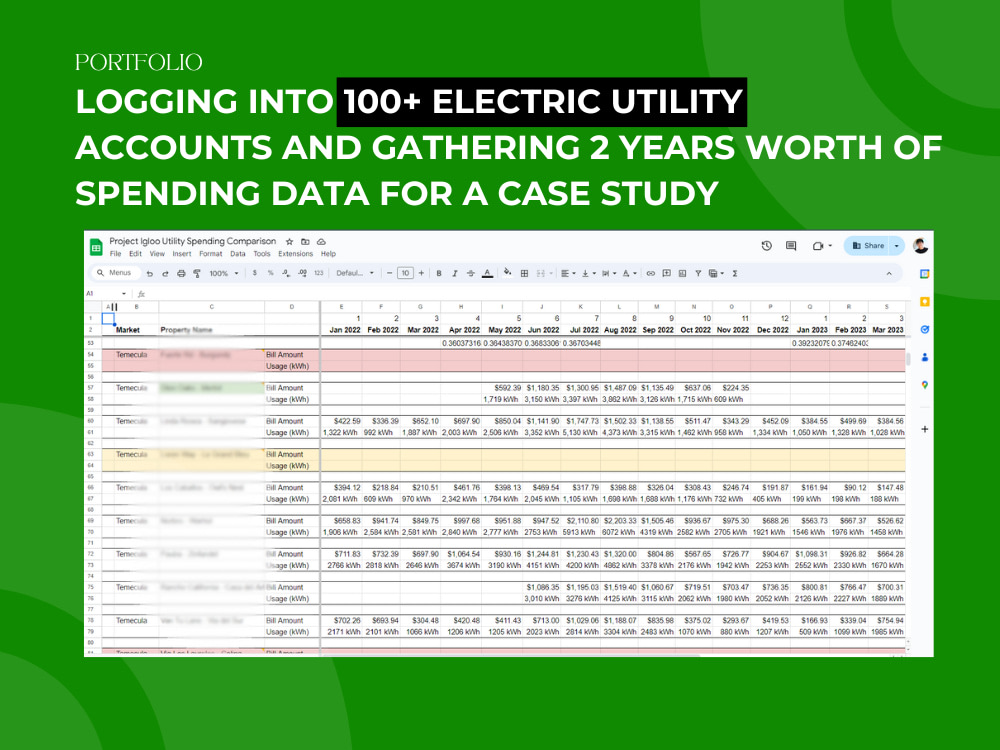Format as currency with dollar icon
Screen dimensions: 1000x750
tap(254, 273)
